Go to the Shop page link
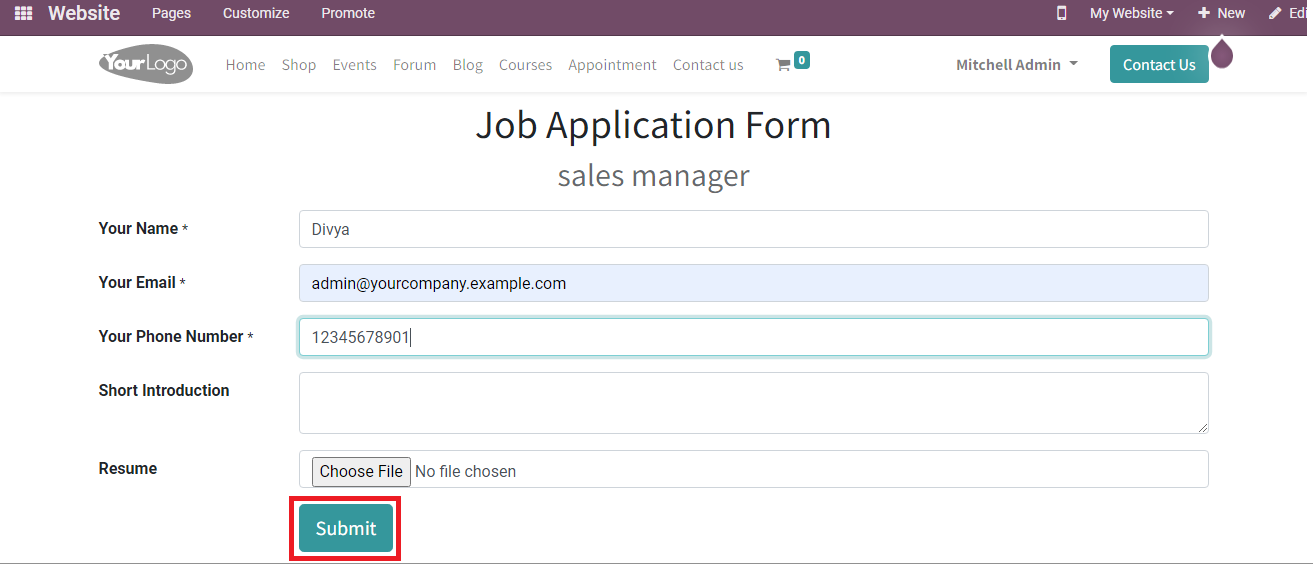Screen dimensions: 1313x564 pyautogui.click(x=298, y=65)
